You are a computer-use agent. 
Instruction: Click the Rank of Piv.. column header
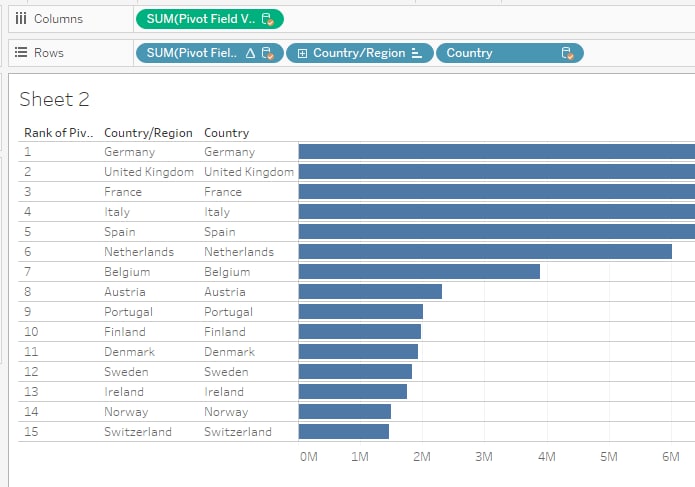(59, 132)
